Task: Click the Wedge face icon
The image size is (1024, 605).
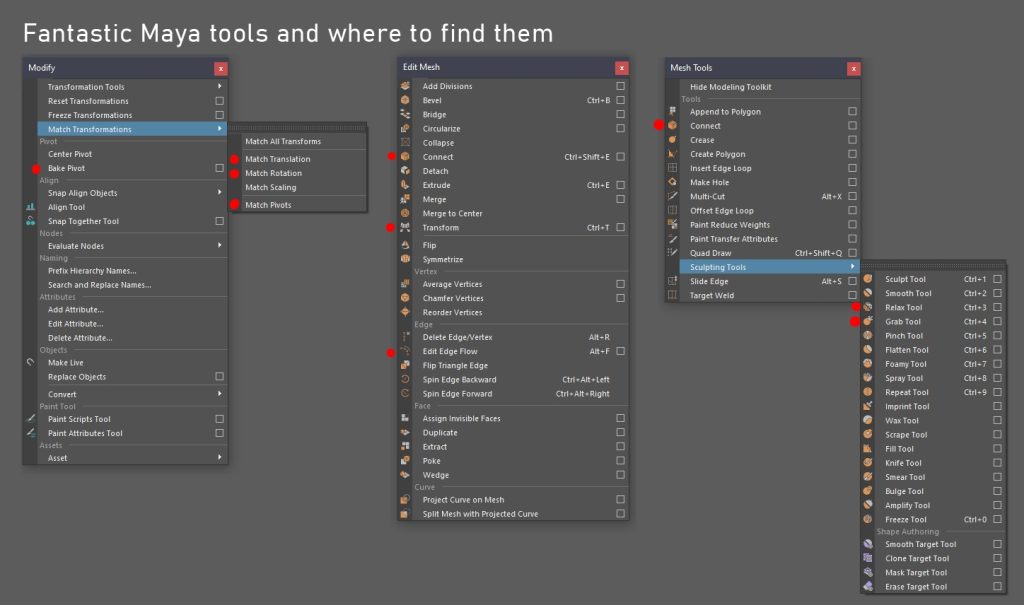Action: (x=405, y=475)
